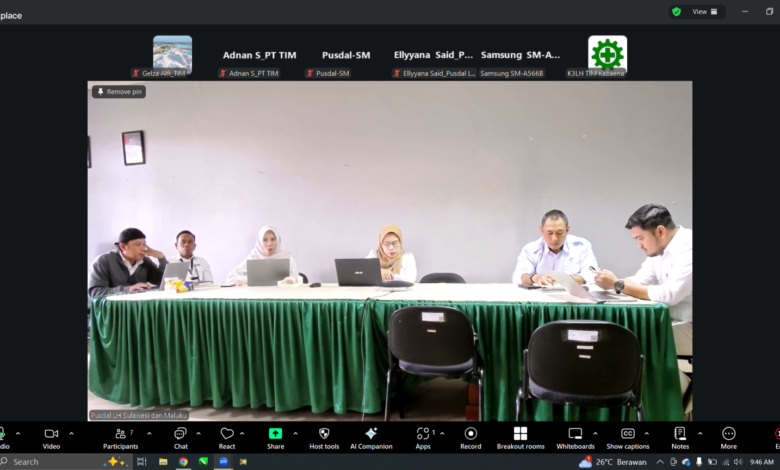Screen dimensions: 780x470
Task: Open Host tools shield icon
Action: (324, 436)
